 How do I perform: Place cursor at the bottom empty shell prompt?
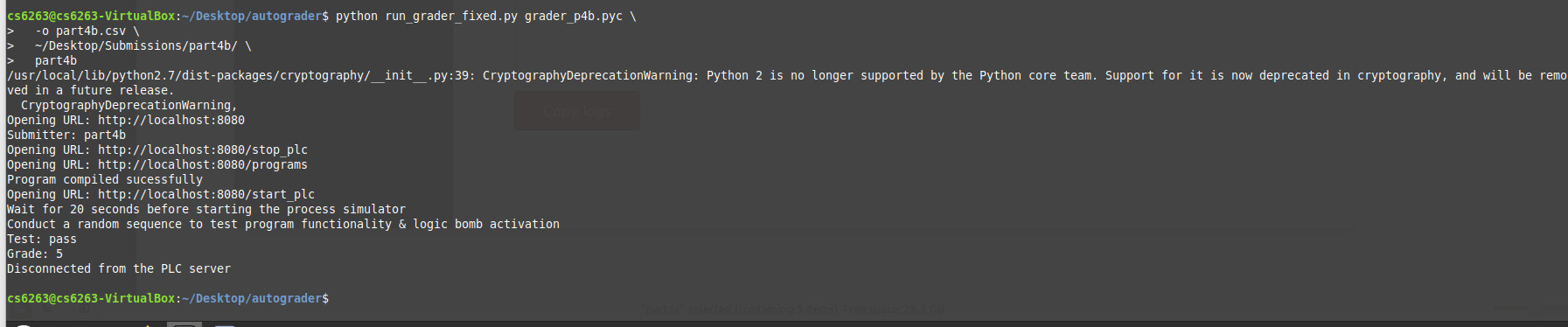(332, 299)
